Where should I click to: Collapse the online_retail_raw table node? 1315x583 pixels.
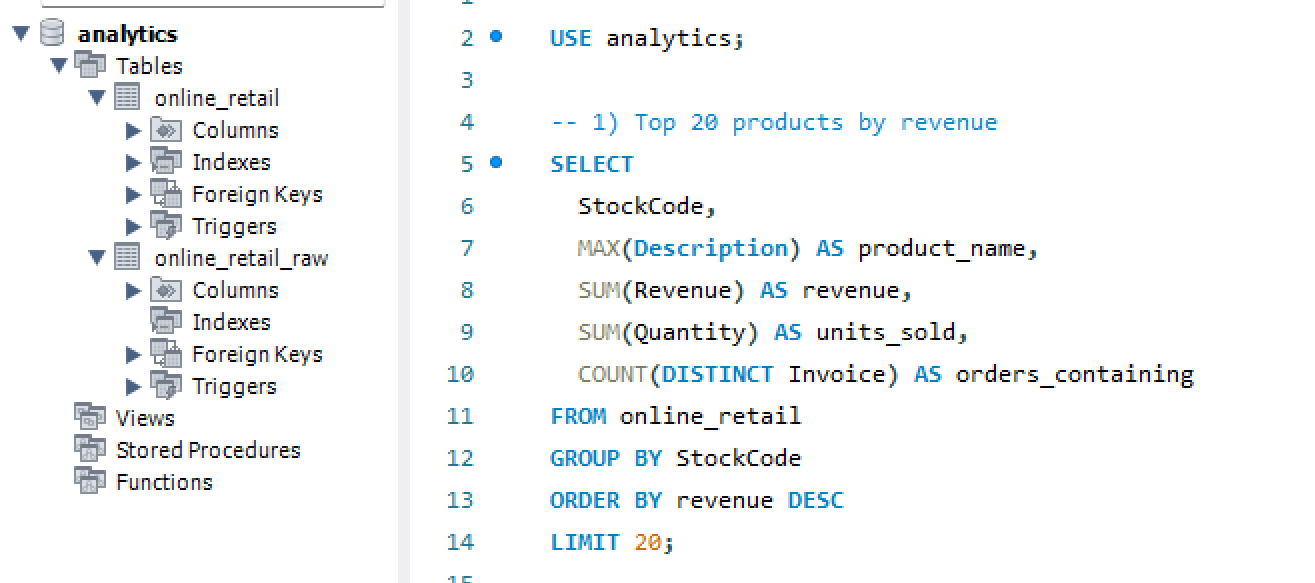(x=96, y=258)
